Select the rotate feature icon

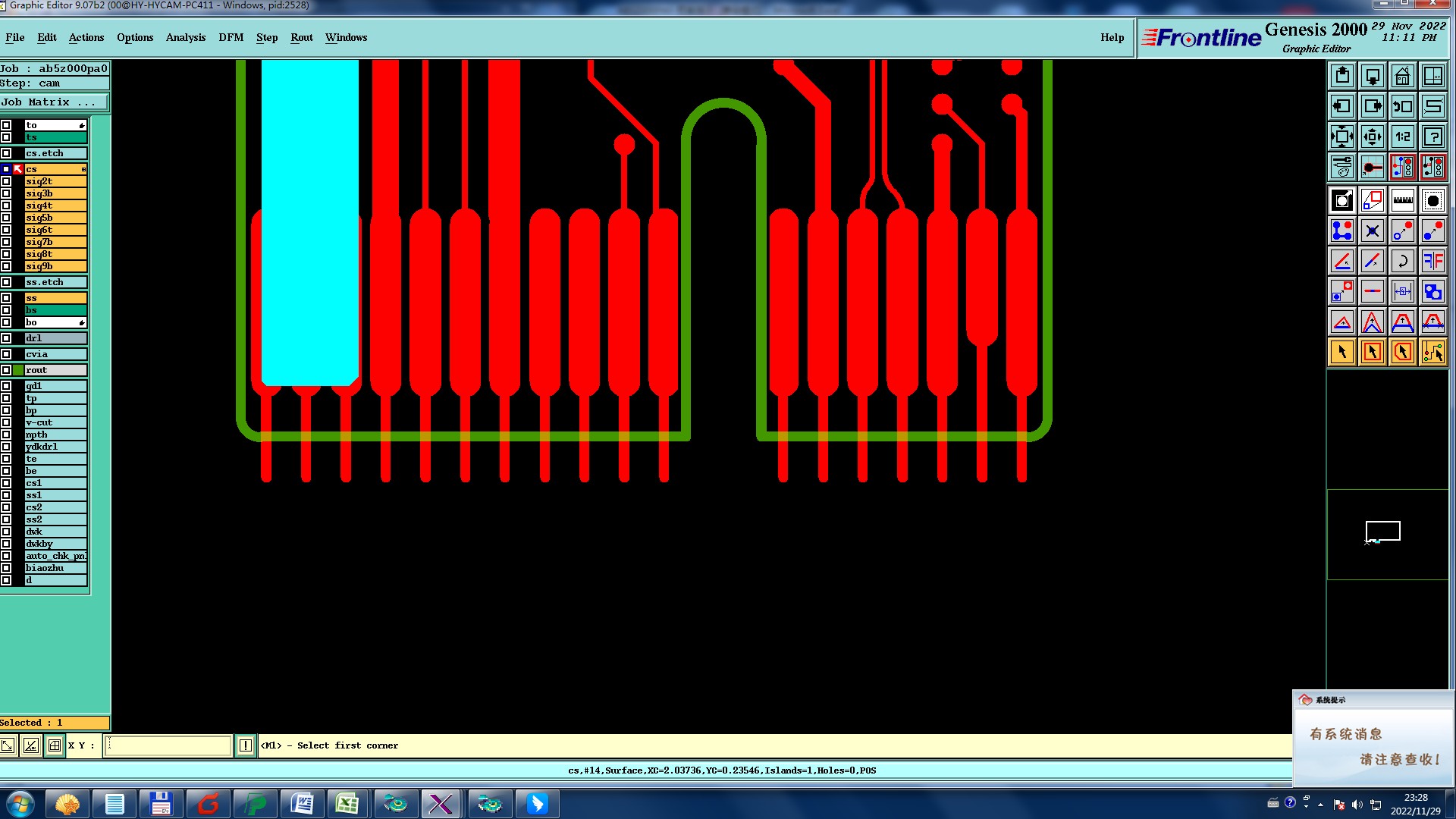tap(1402, 262)
